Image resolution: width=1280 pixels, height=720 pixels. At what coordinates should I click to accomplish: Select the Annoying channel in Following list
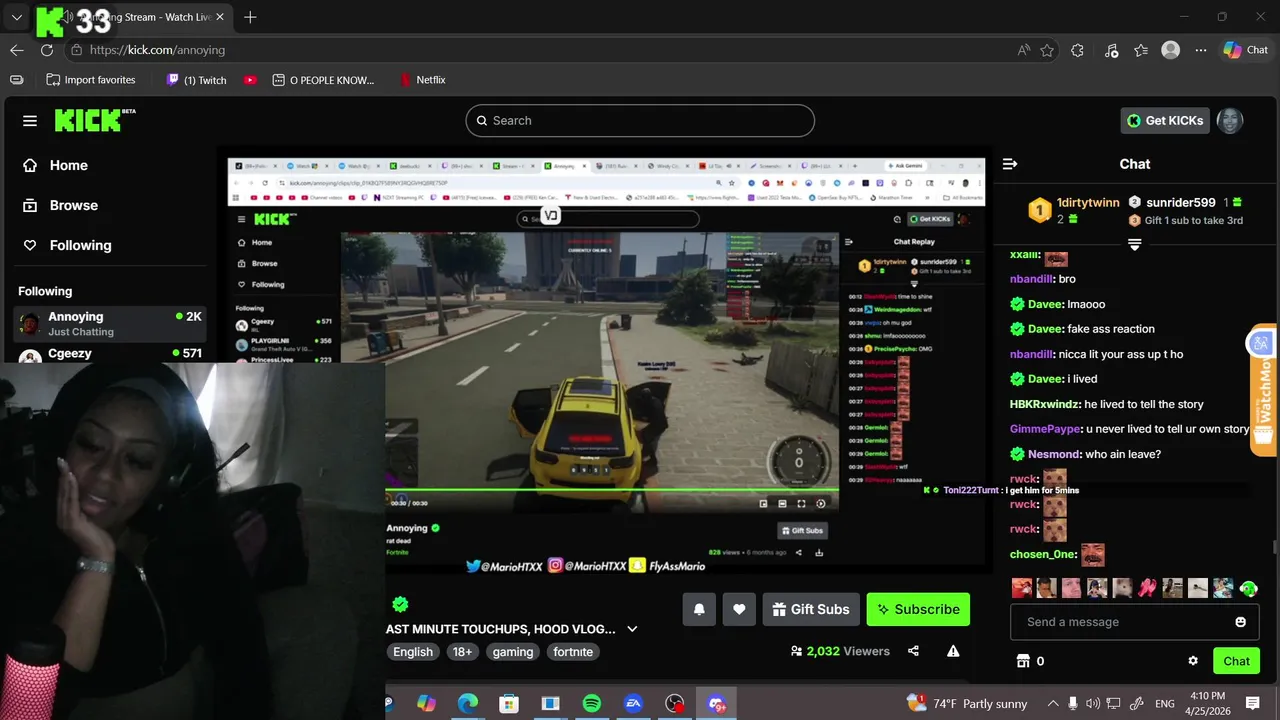click(x=110, y=323)
